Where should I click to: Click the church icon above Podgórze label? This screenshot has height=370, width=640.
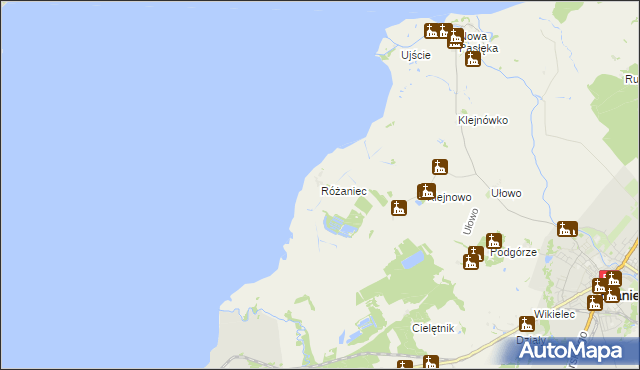pyautogui.click(x=493, y=241)
